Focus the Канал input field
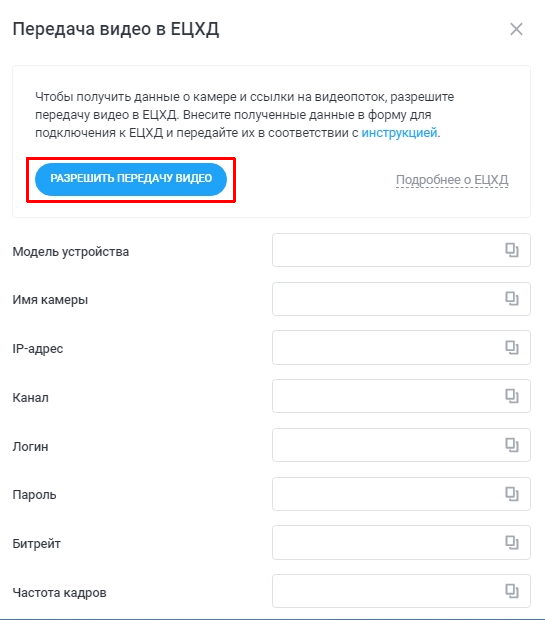 pyautogui.click(x=401, y=396)
